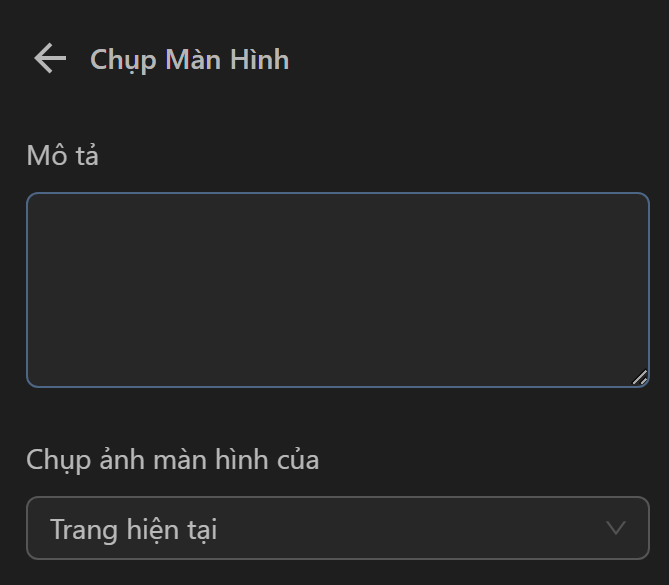The image size is (669, 585).
Task: Click the bottom-right corner grip of the textarea
Action: click(x=640, y=377)
